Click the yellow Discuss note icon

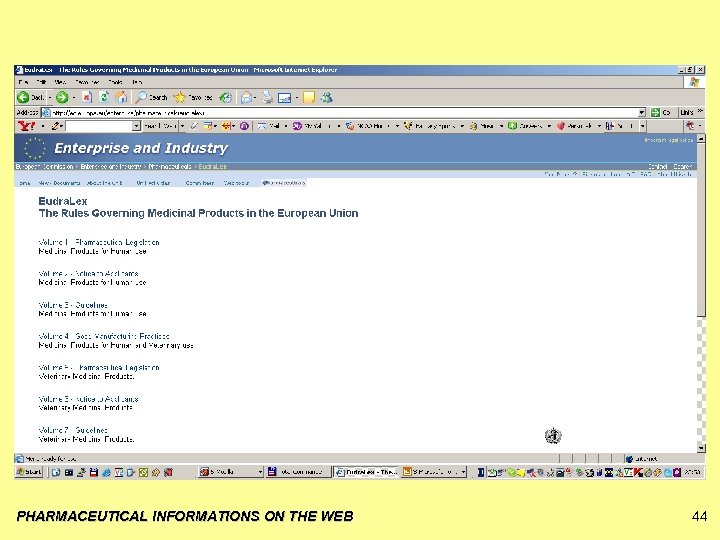(309, 97)
